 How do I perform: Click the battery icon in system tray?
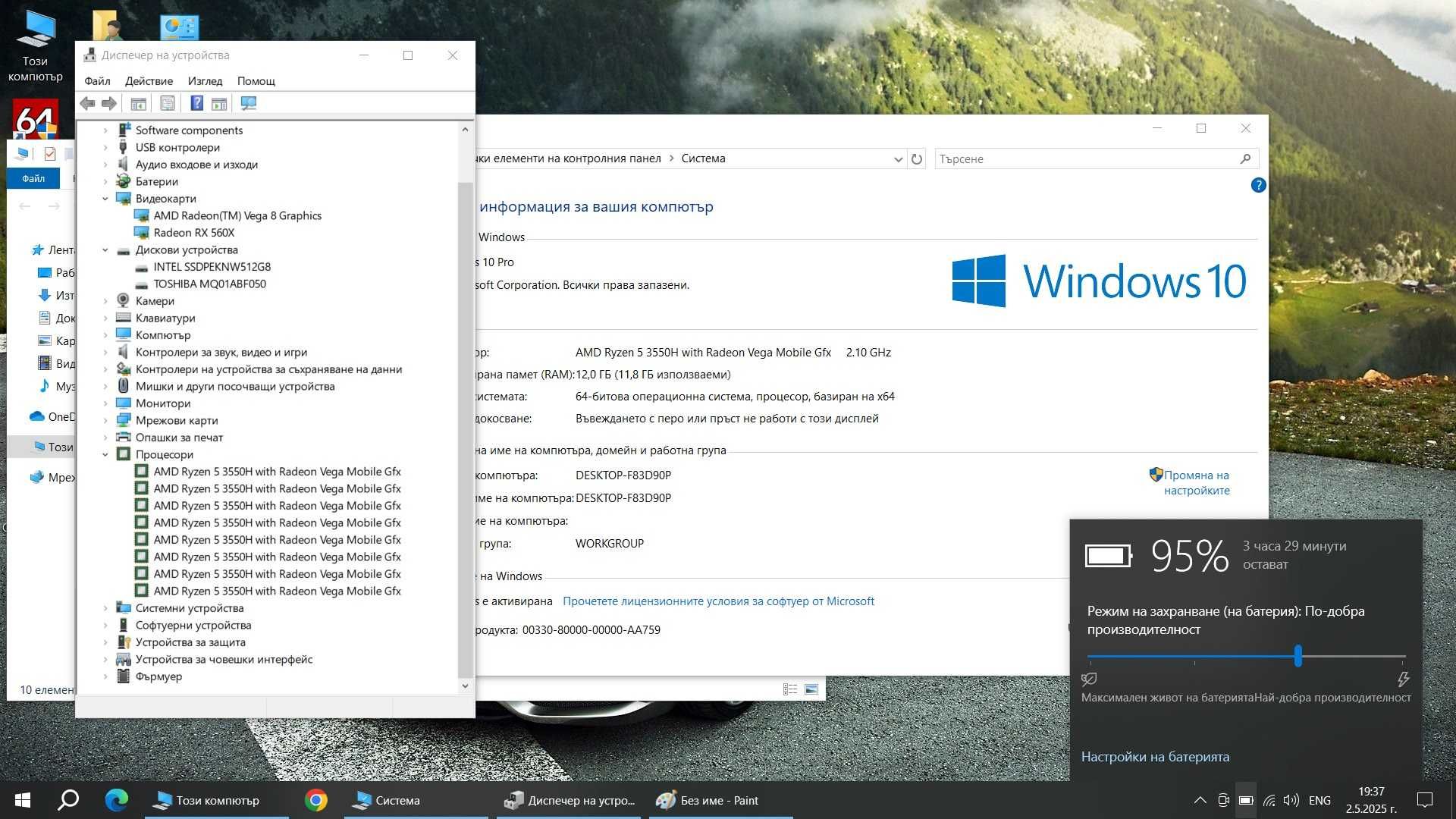[1246, 800]
